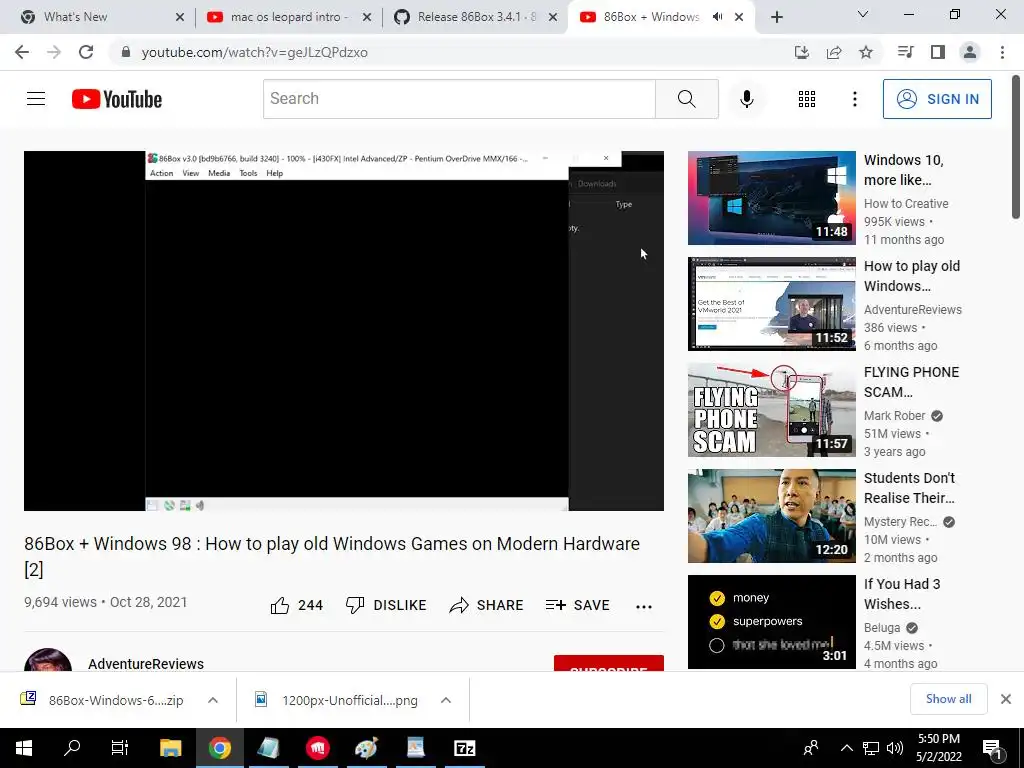Click the YouTube logo

(117, 99)
